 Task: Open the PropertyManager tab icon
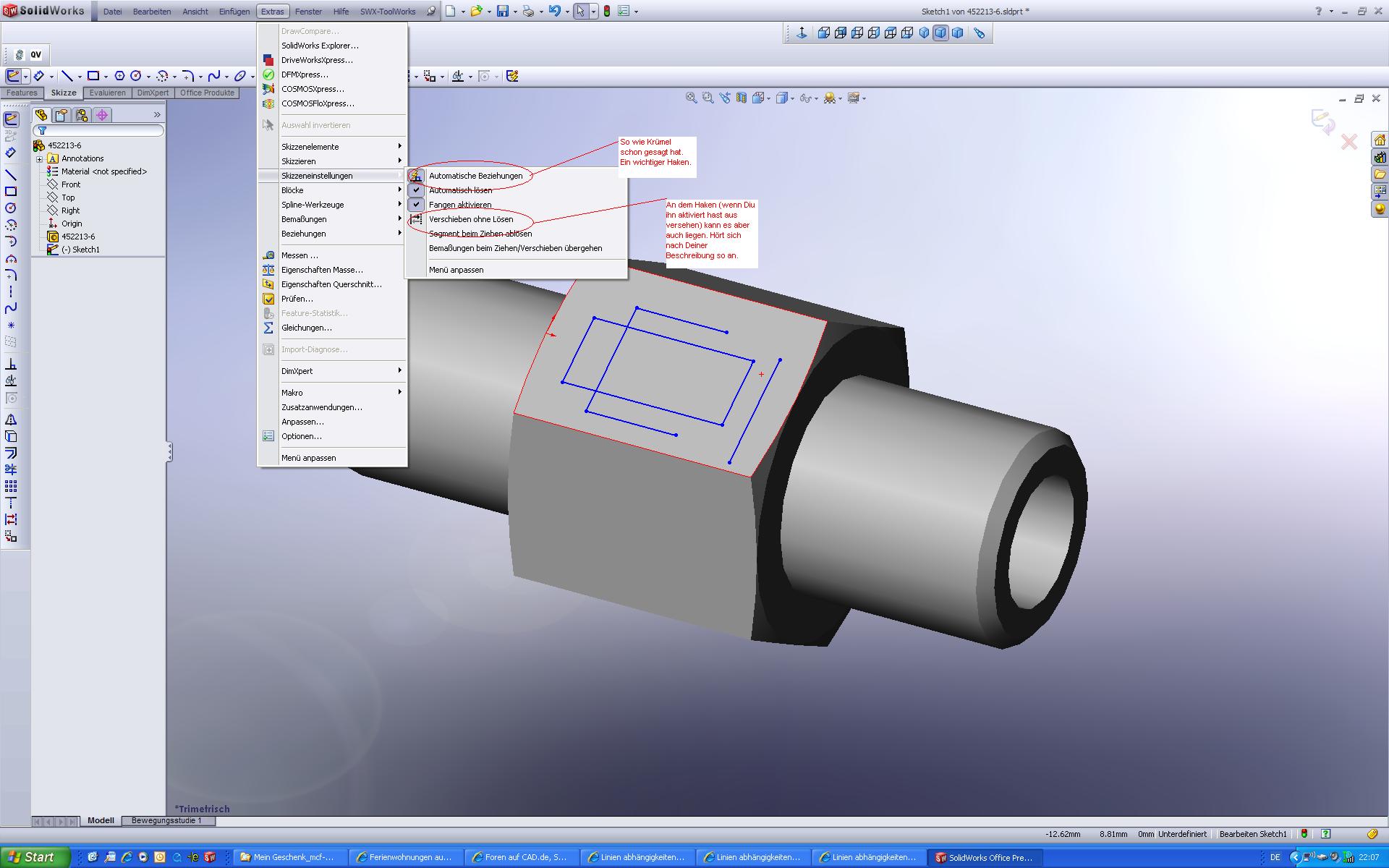[x=61, y=115]
